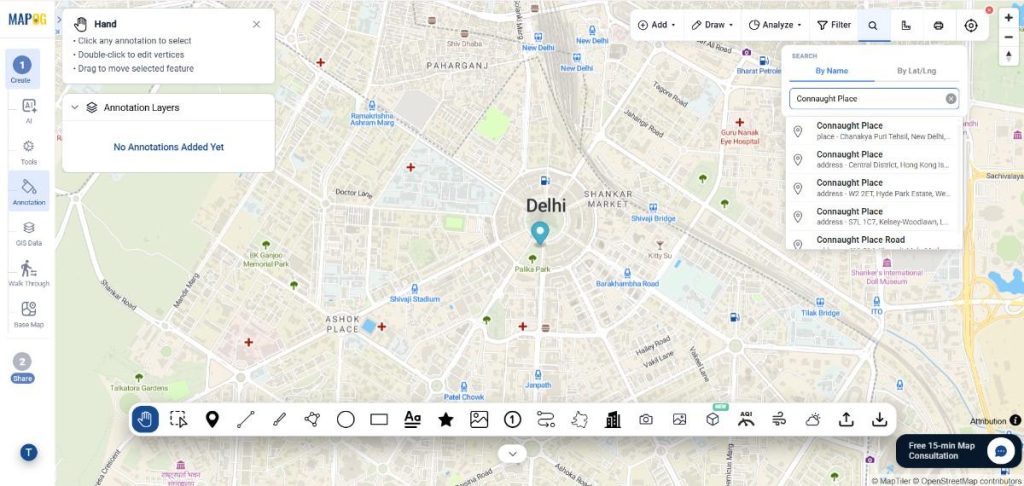Image resolution: width=1024 pixels, height=486 pixels.
Task: Click the download icon in toolbar
Action: tap(879, 419)
